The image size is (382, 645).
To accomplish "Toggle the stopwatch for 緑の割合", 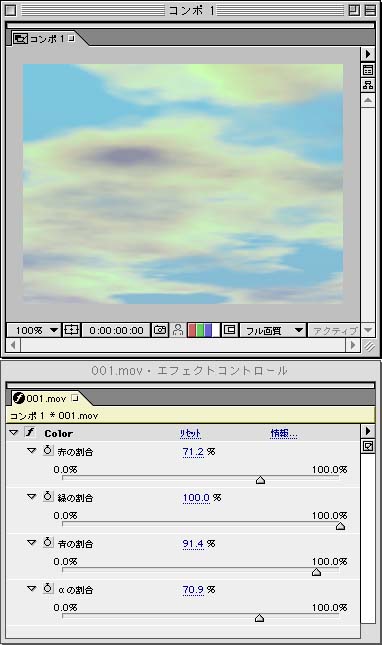I will (48, 497).
